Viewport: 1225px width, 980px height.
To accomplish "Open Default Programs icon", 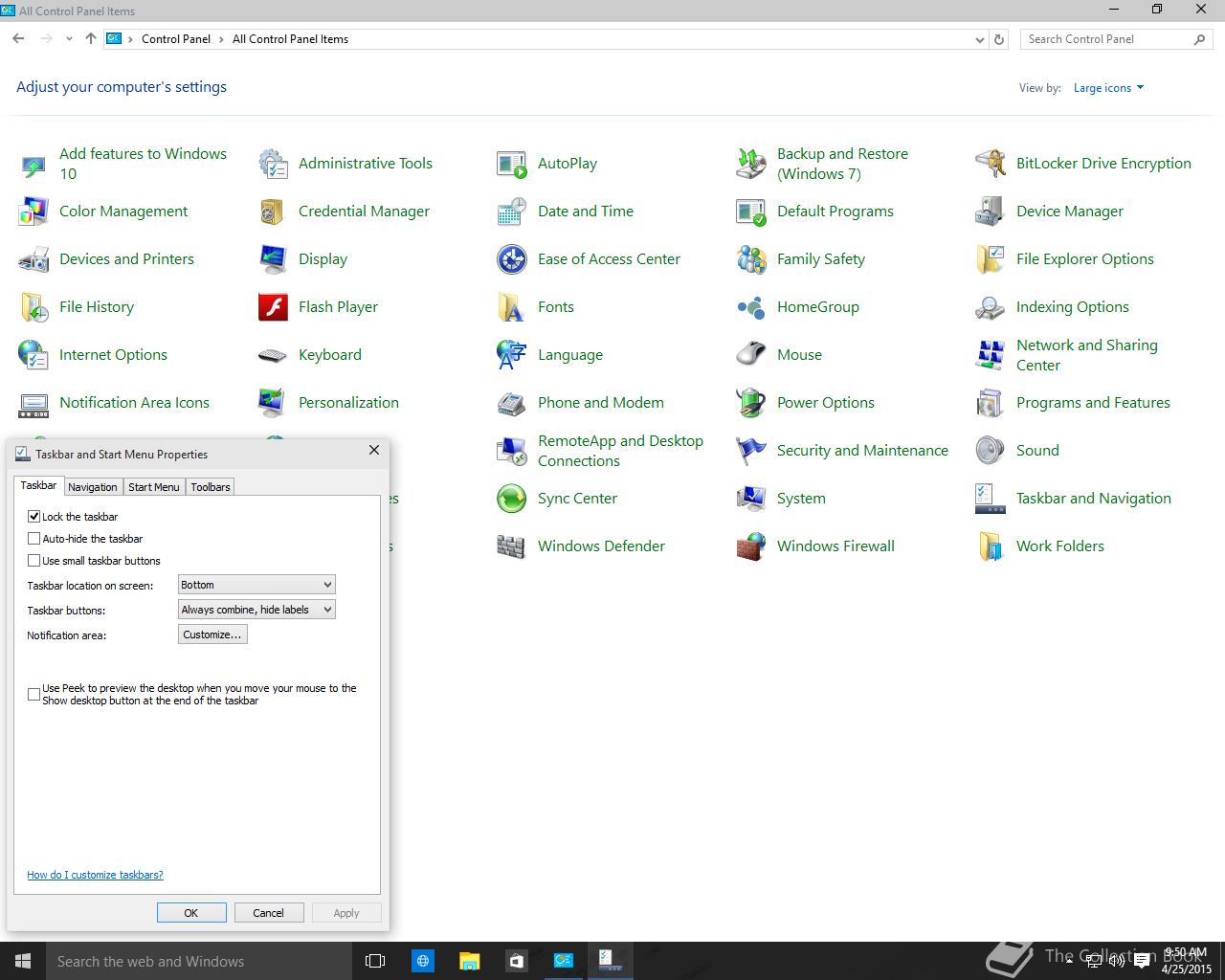I will 751,212.
